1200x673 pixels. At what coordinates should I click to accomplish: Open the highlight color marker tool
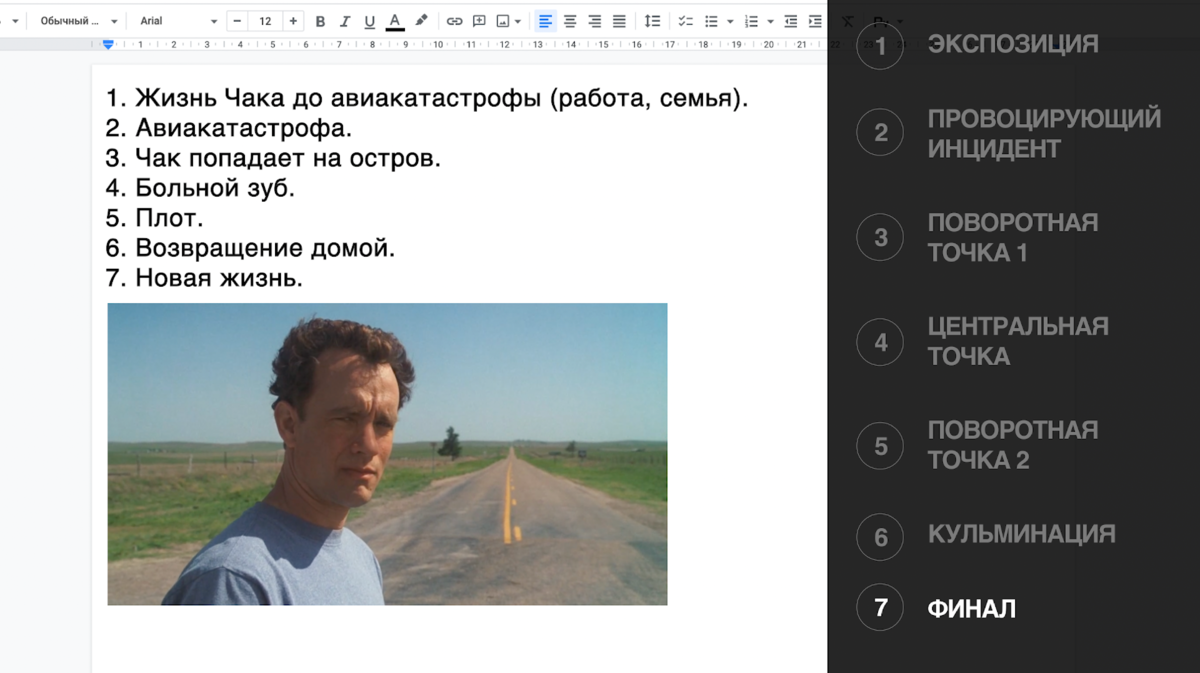tap(421, 21)
